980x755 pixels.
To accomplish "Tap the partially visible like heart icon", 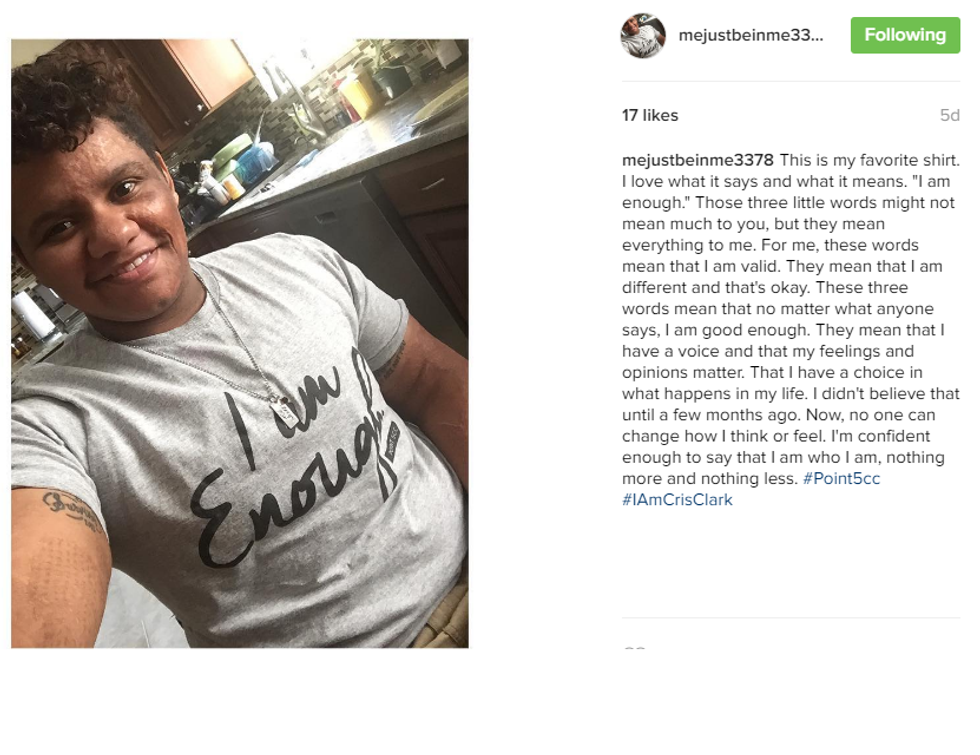I will (x=634, y=647).
